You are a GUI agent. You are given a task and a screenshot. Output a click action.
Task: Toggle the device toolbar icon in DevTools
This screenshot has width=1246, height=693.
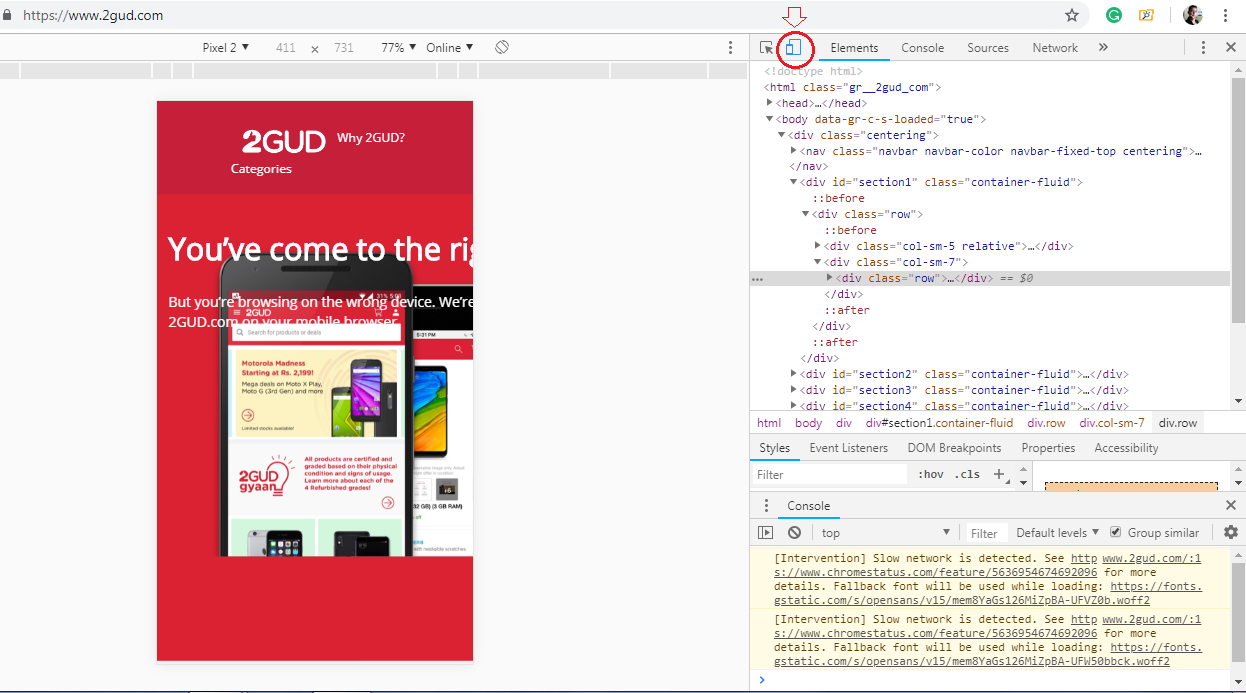pos(794,47)
